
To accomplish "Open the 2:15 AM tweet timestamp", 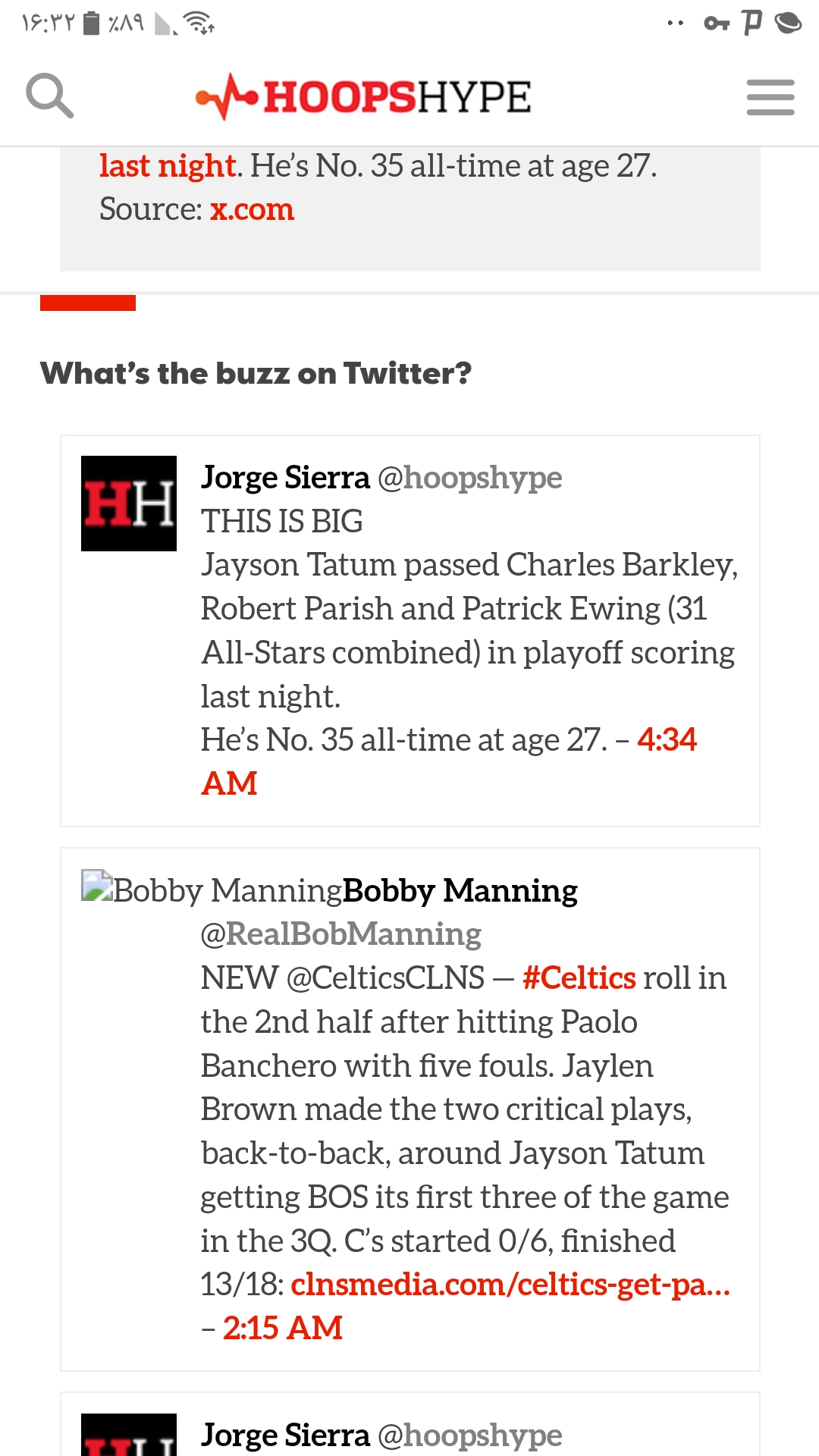I will pyautogui.click(x=283, y=1328).
